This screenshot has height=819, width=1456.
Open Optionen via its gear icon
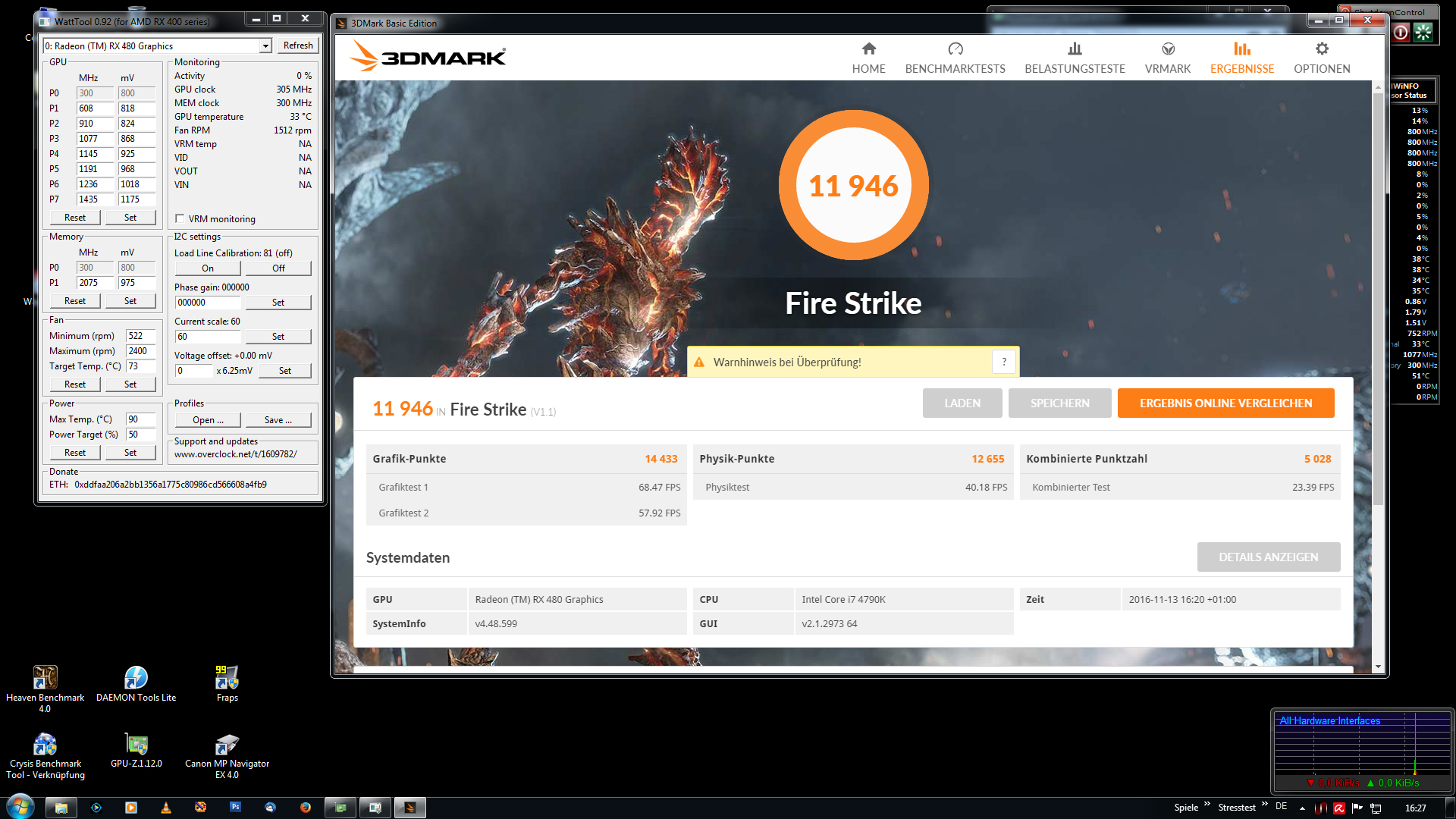[1322, 49]
